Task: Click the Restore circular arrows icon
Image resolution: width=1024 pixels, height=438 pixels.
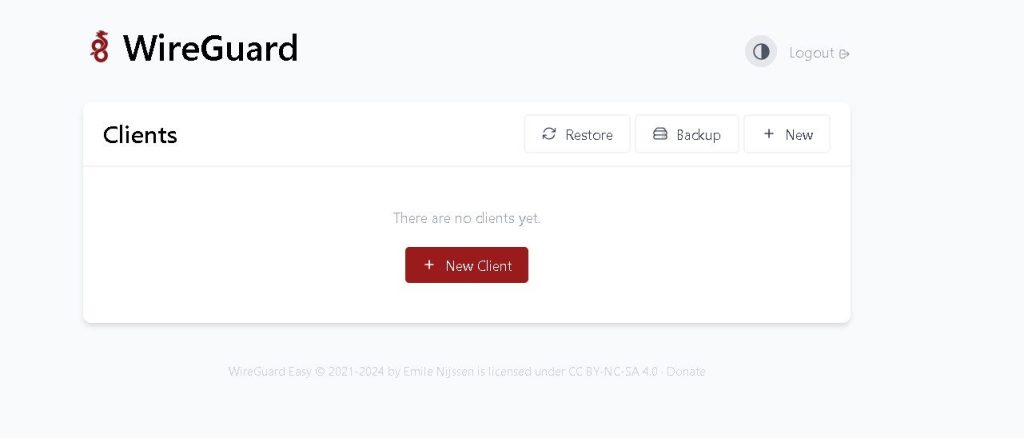Action: [x=549, y=134]
